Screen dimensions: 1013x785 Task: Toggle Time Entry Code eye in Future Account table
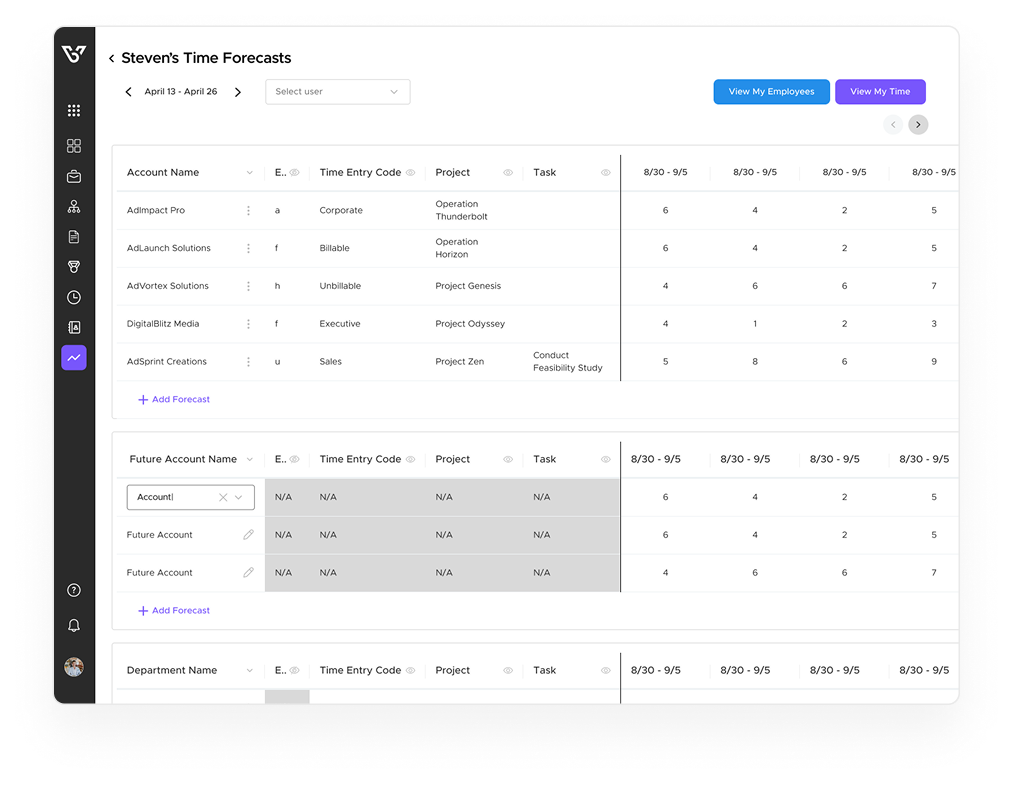410,460
